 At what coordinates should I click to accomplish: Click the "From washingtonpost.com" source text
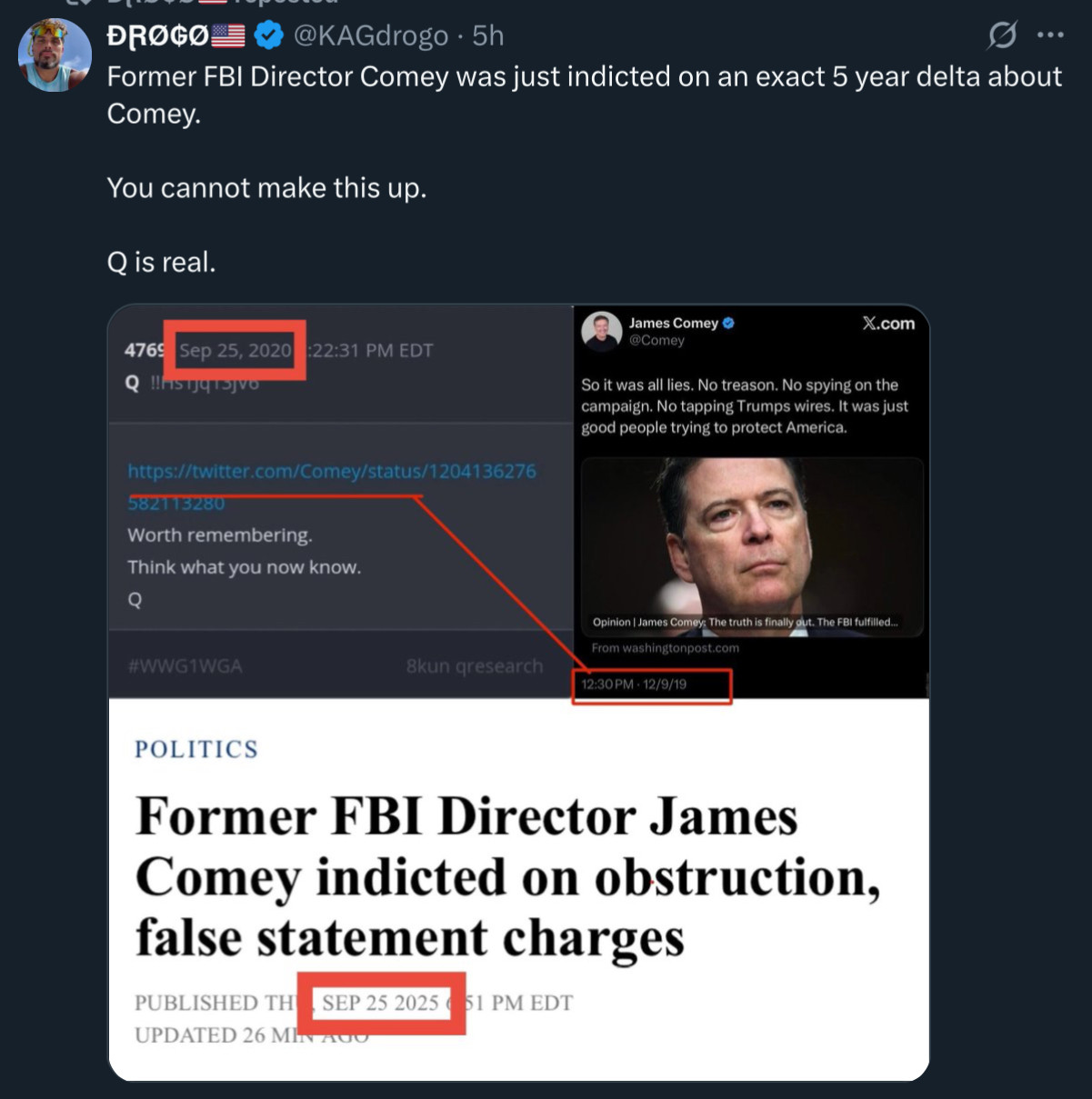click(x=665, y=648)
